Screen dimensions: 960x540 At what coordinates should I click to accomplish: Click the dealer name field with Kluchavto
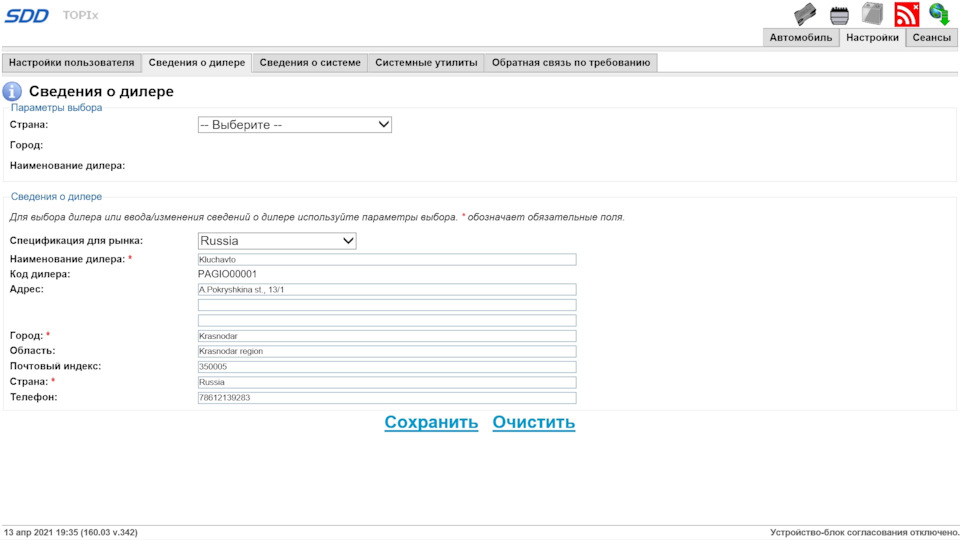click(387, 259)
